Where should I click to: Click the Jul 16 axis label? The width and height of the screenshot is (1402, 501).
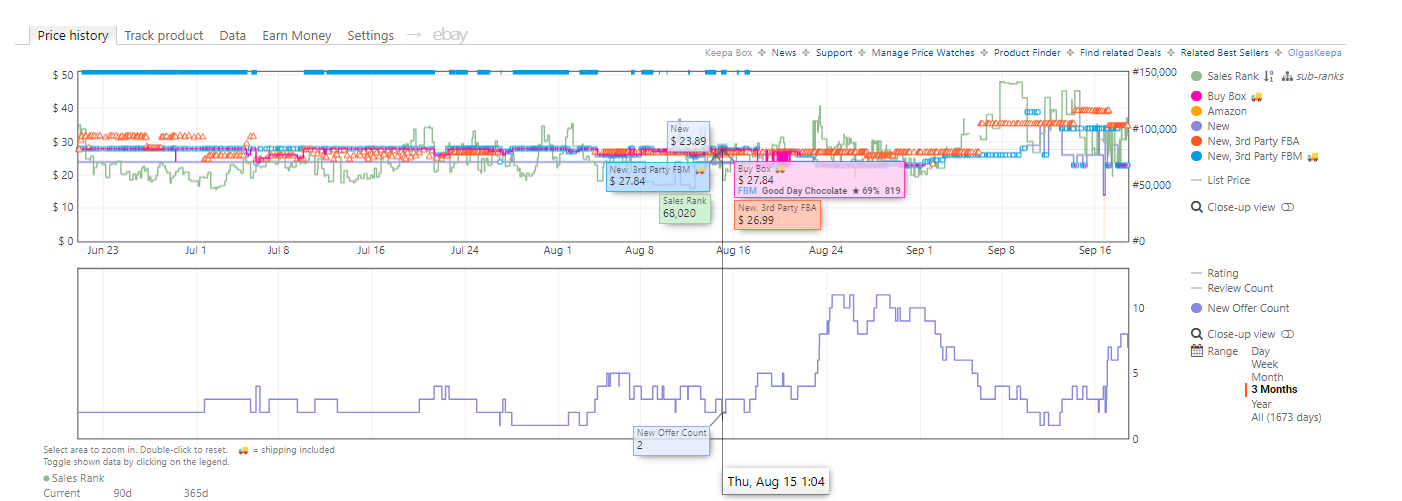[370, 250]
